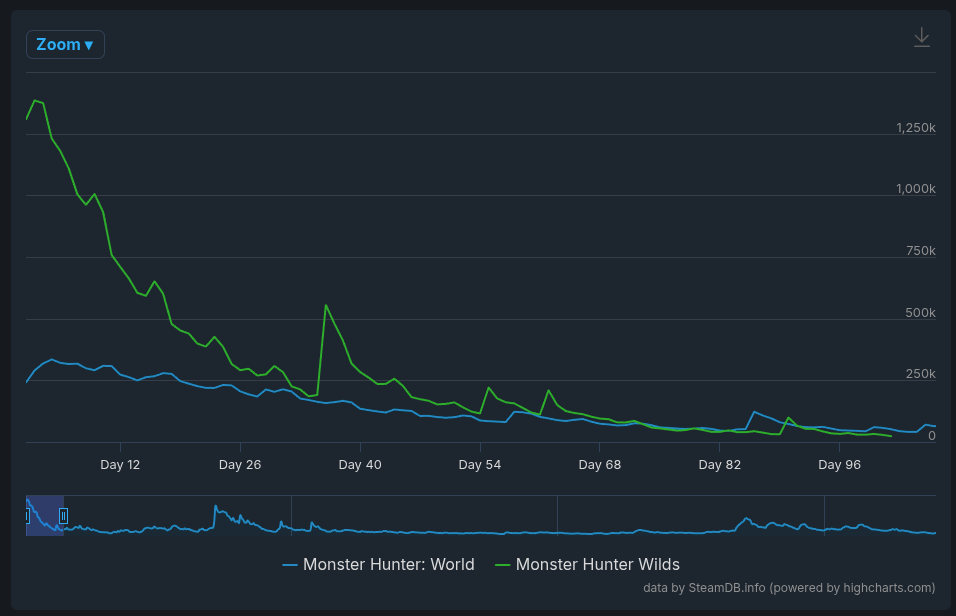Click the 1,250k y-axis label
956x616 pixels.
[916, 127]
